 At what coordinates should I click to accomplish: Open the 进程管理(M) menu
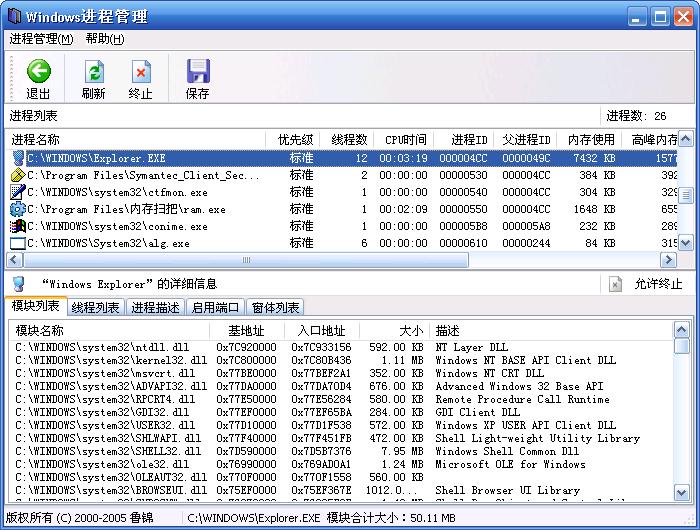41,39
